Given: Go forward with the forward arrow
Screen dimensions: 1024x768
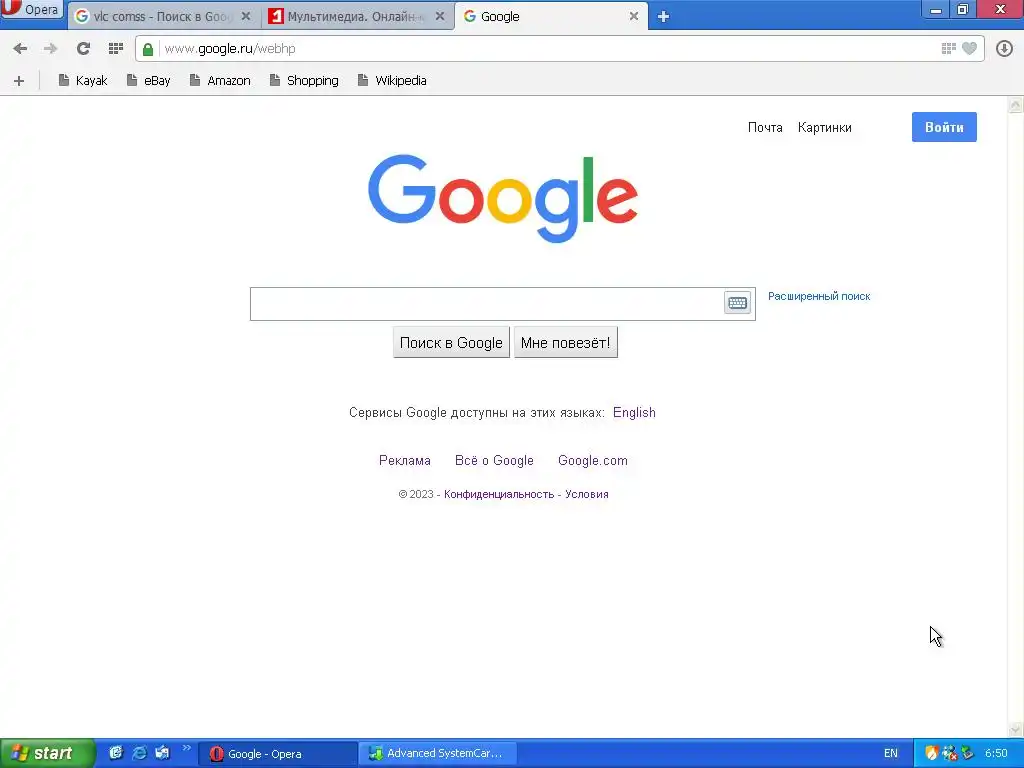Looking at the screenshot, I should [50, 48].
